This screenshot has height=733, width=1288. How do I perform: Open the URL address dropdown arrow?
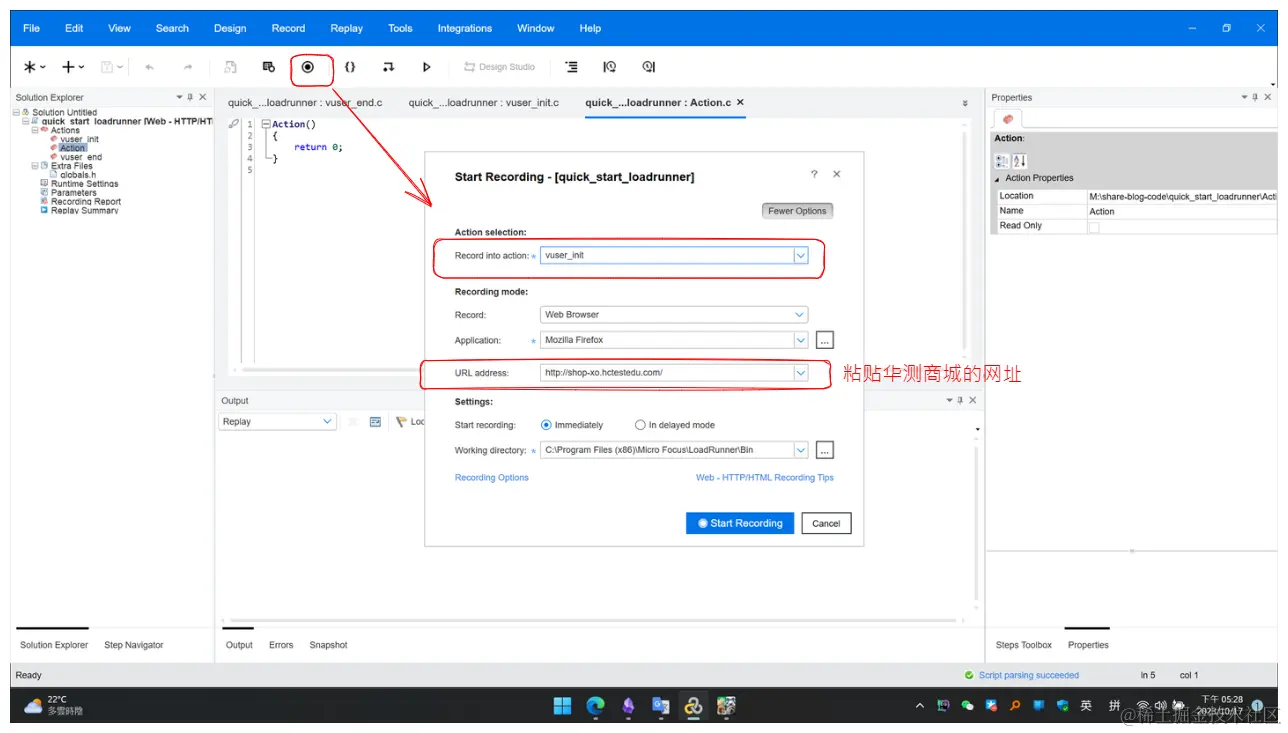coord(800,373)
